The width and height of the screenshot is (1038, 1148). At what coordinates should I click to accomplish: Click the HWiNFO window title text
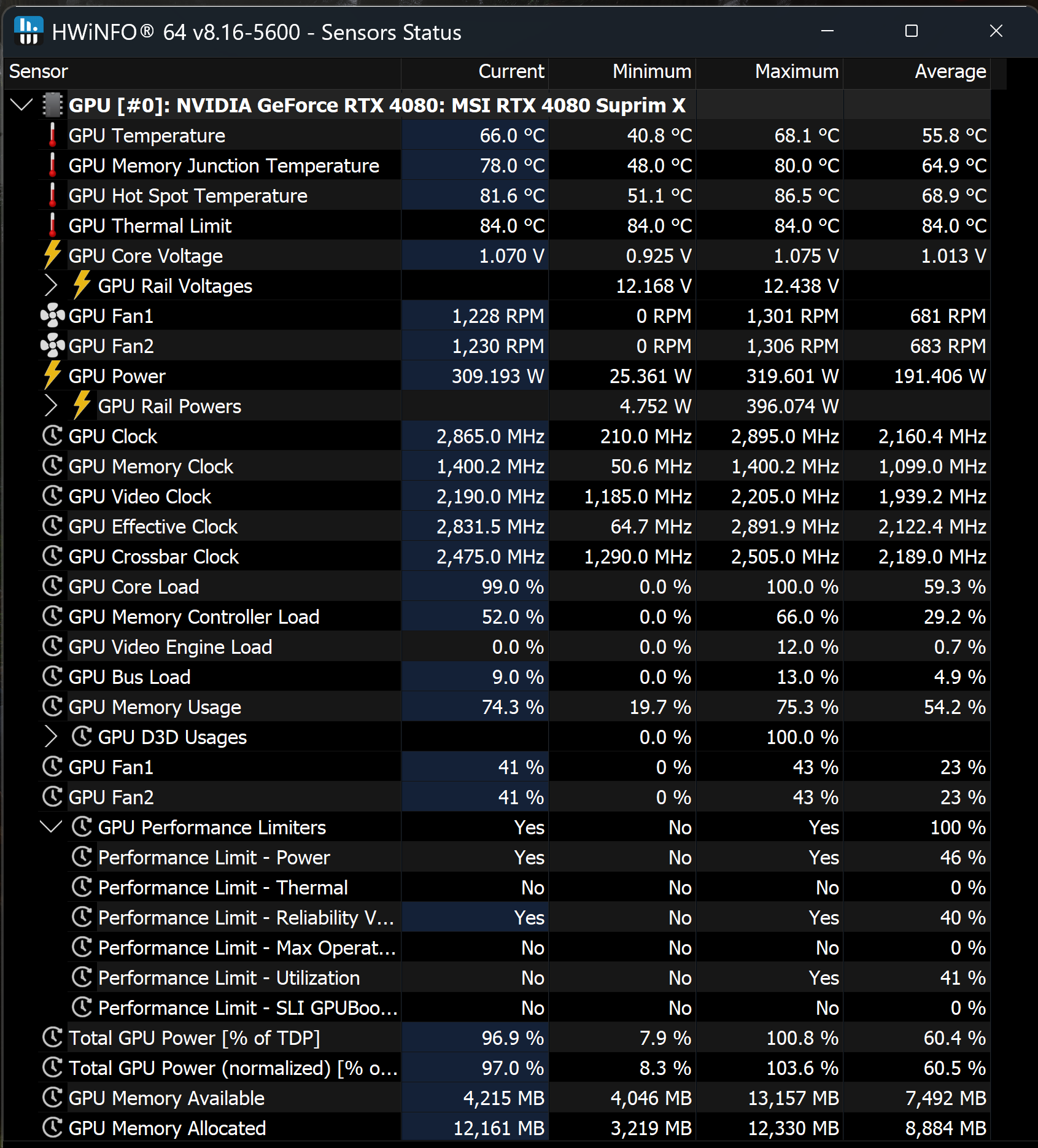point(257,32)
